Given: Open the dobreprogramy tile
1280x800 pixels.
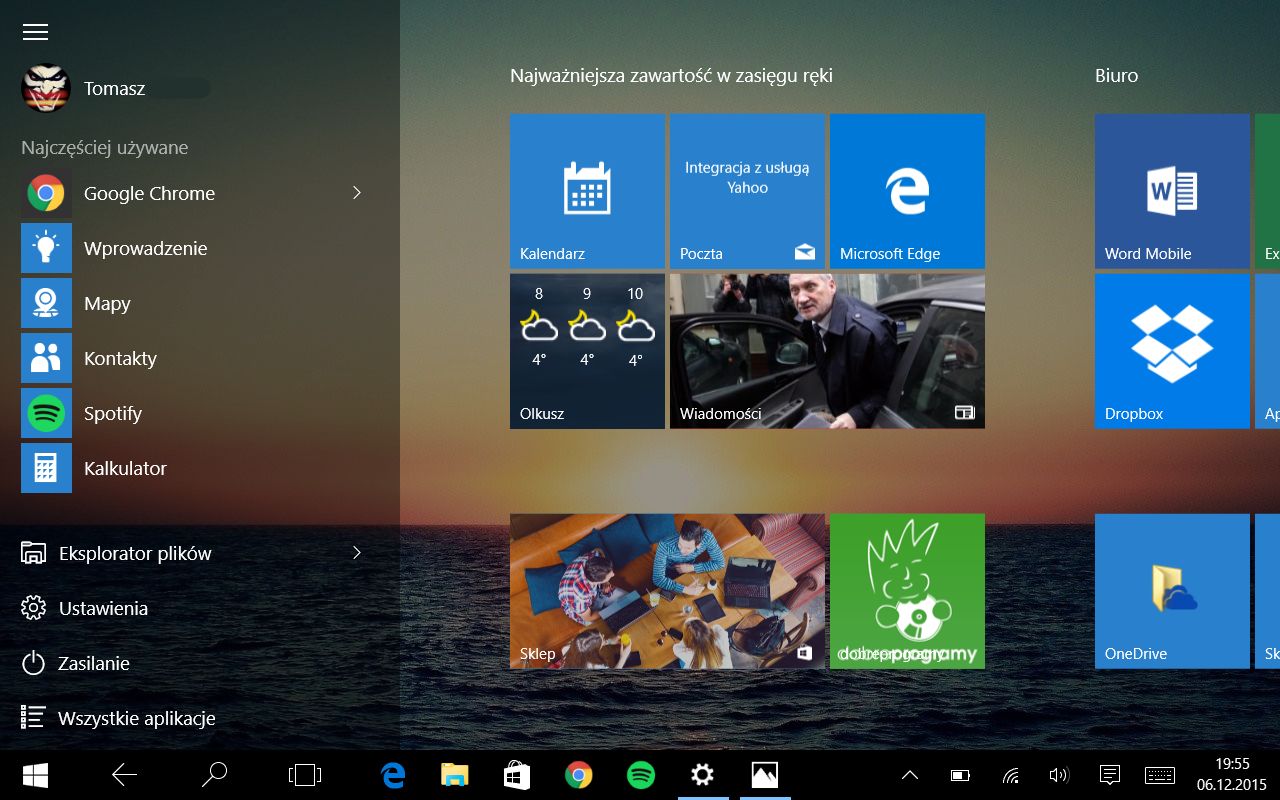Looking at the screenshot, I should (907, 591).
